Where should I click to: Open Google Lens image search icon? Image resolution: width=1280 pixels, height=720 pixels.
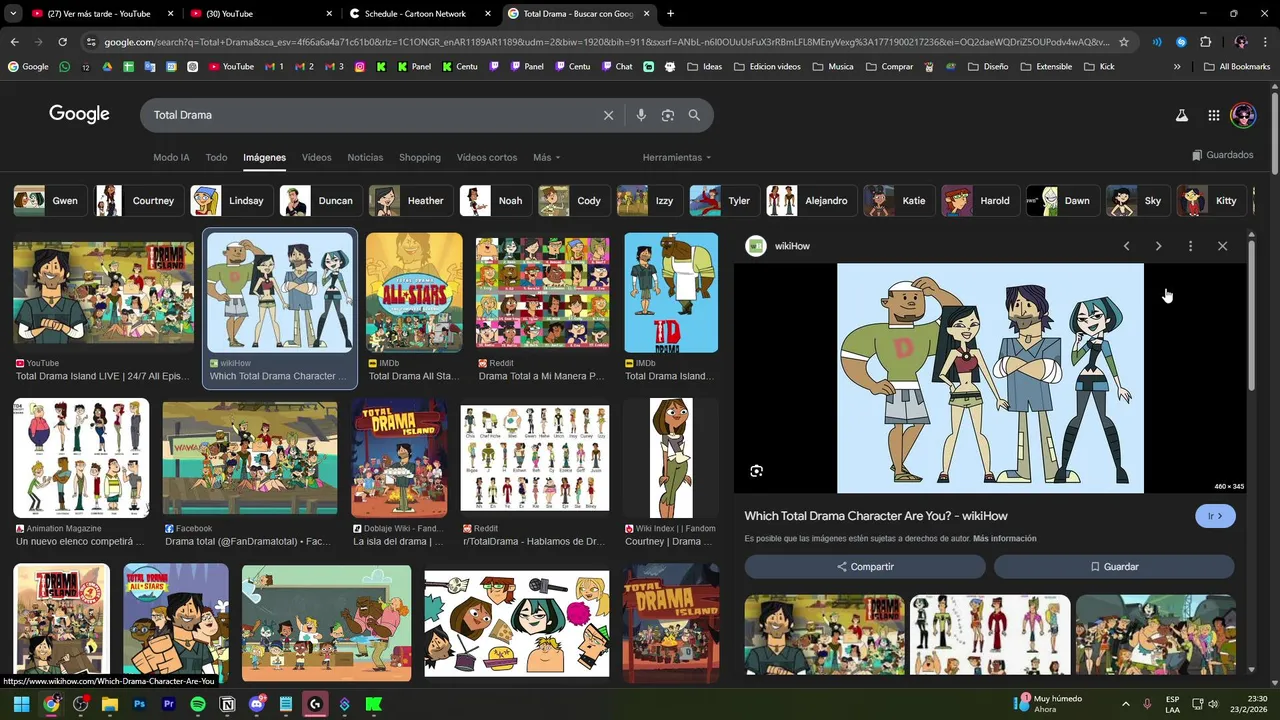point(668,115)
